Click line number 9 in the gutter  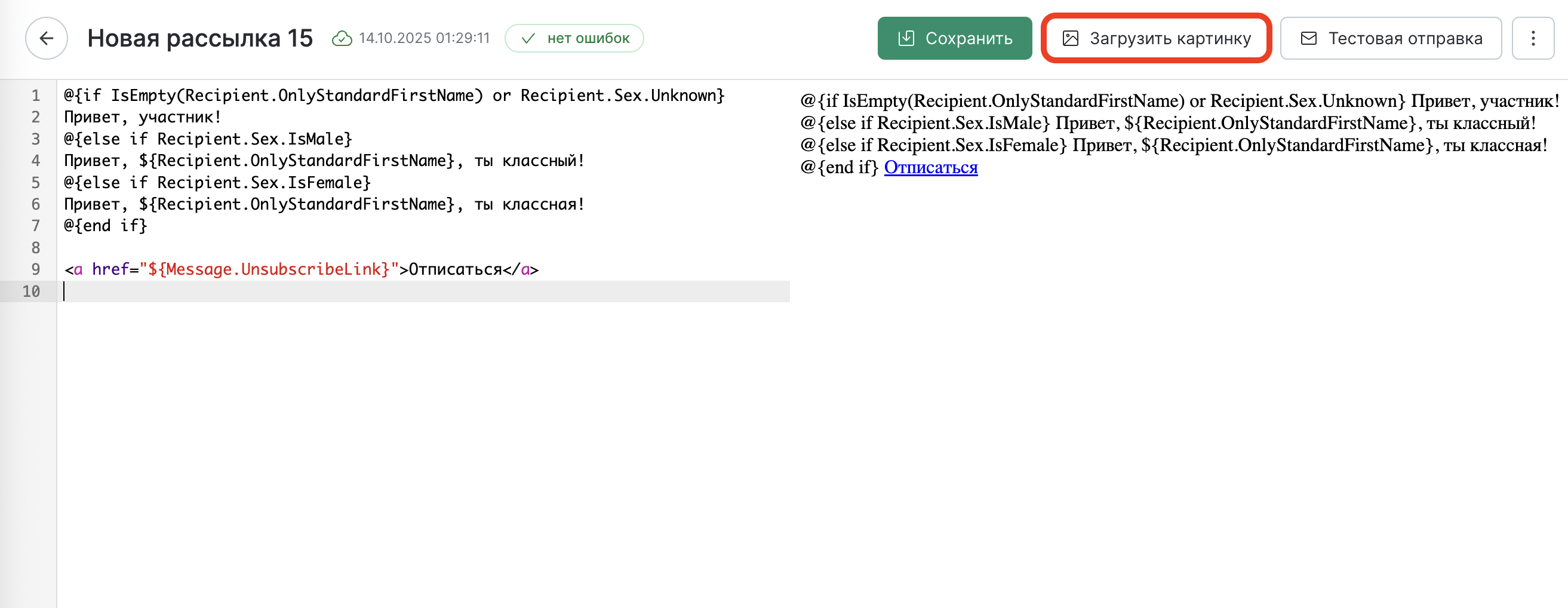35,269
